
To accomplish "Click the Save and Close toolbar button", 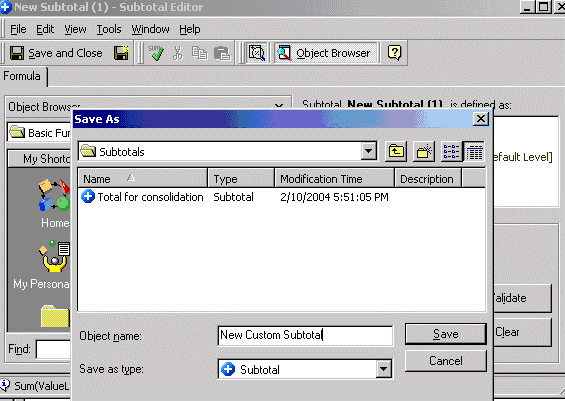I will pos(55,53).
